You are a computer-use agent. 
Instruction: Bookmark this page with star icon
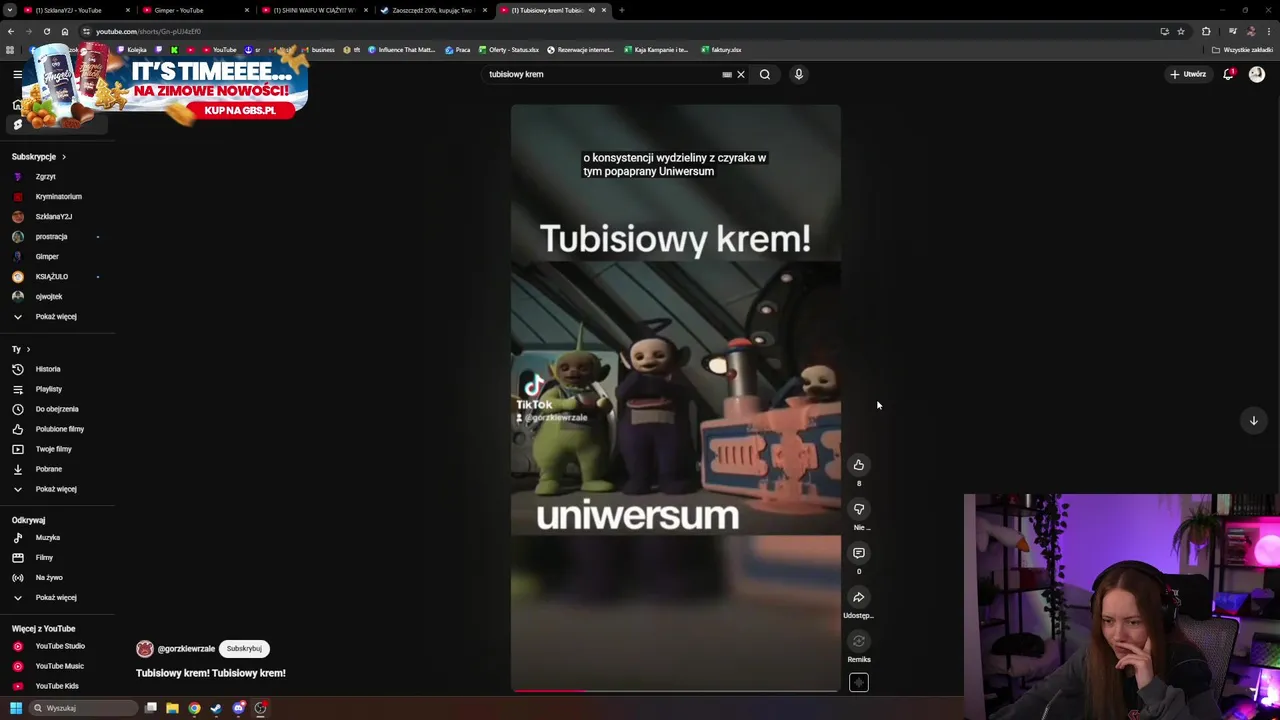pyautogui.click(x=1180, y=31)
